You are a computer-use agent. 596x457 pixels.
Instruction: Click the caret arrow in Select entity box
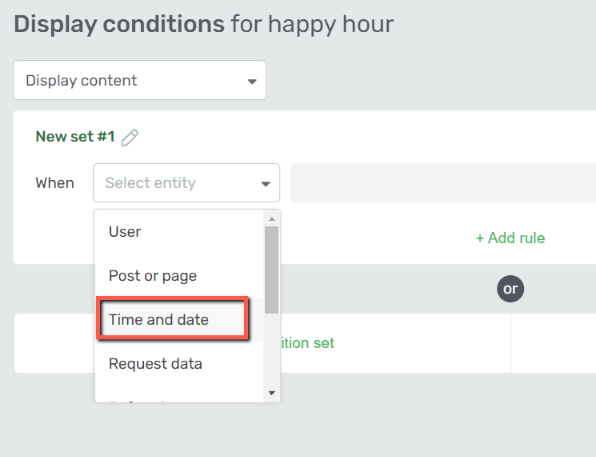266,184
